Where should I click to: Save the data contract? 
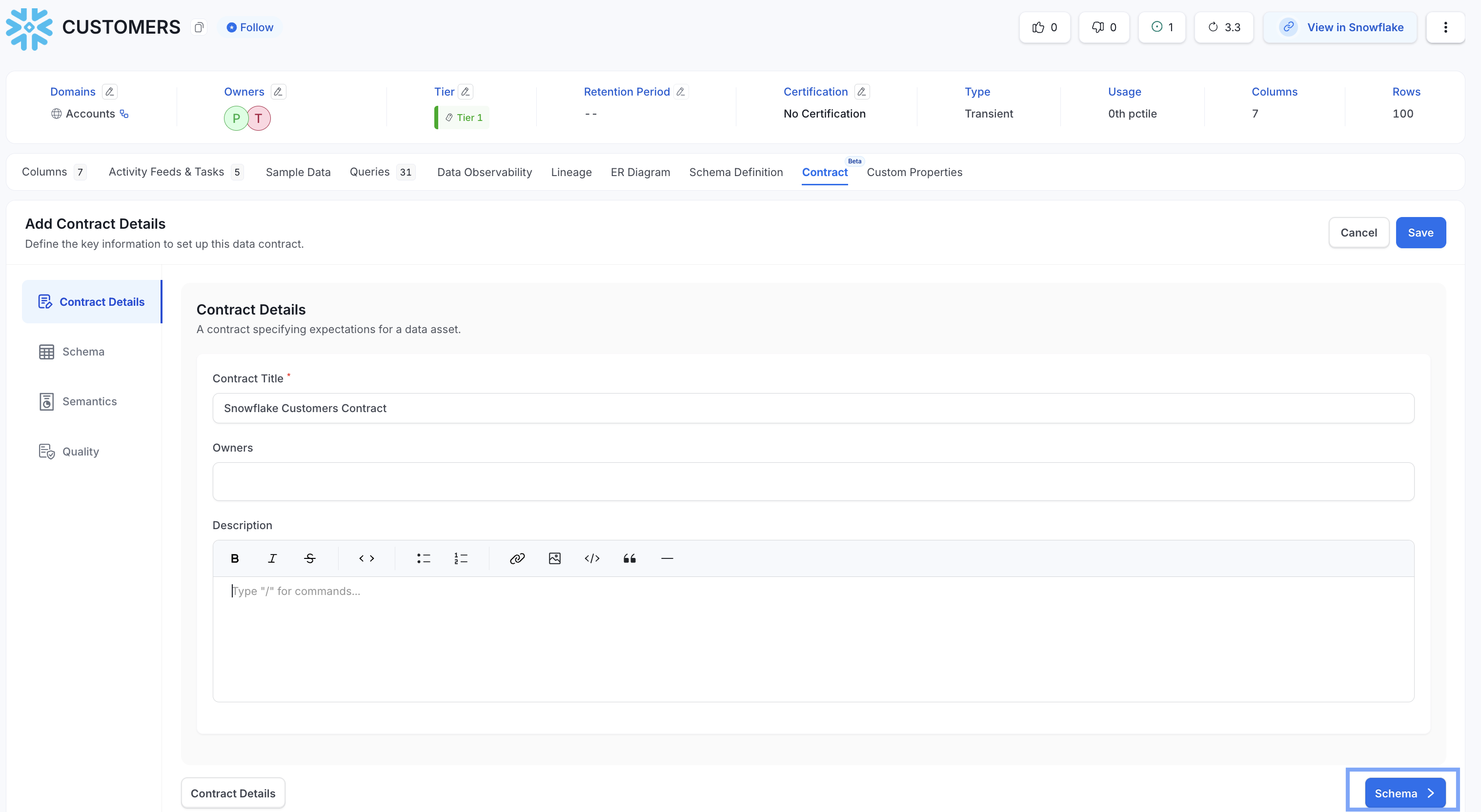tap(1420, 233)
